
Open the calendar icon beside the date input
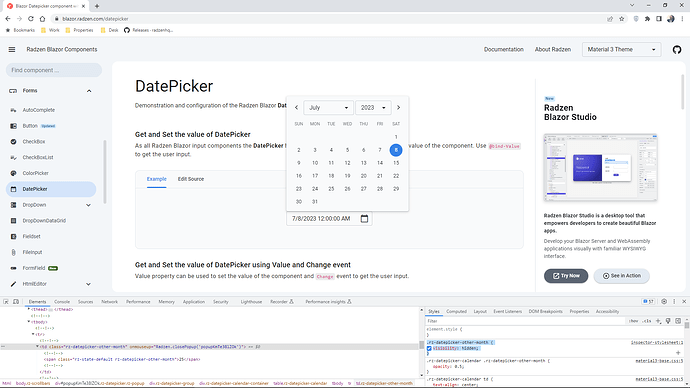364,219
